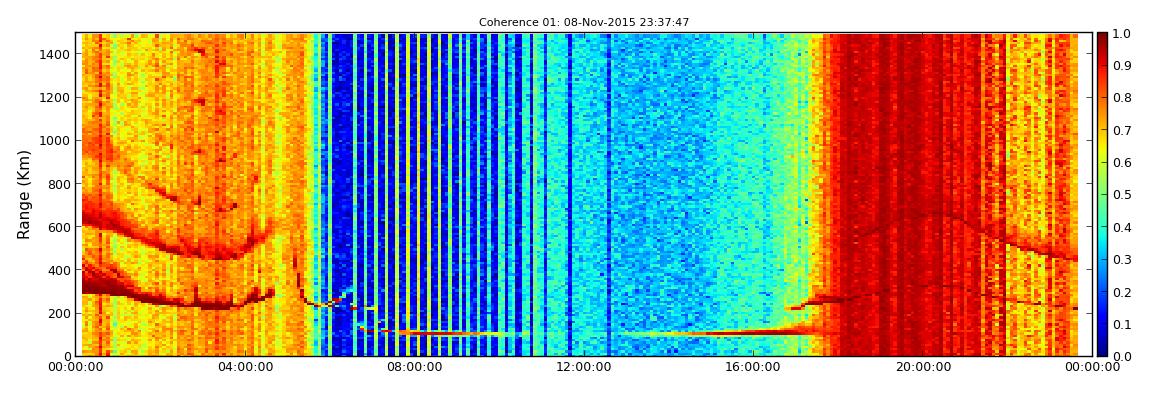Image resolution: width=1150 pixels, height=407 pixels.
Task: Click the '800' range tick label
Action: pyautogui.click(x=59, y=184)
